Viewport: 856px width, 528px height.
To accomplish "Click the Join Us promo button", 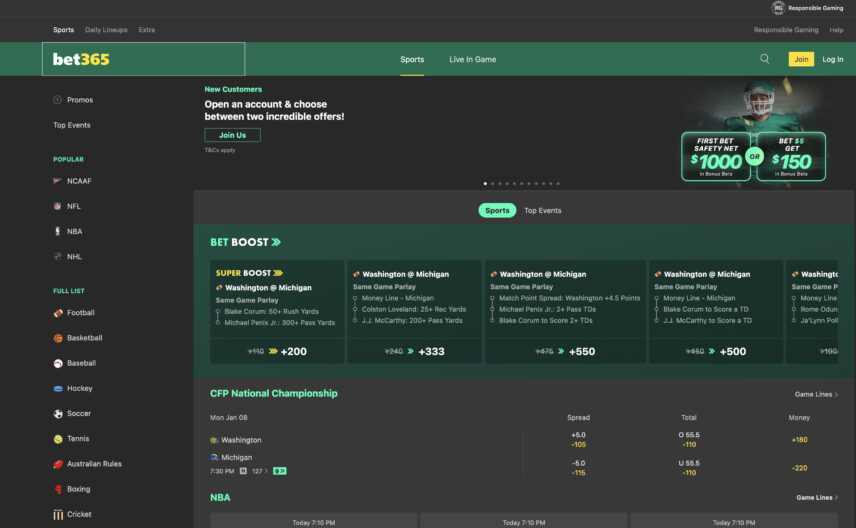I will point(232,135).
